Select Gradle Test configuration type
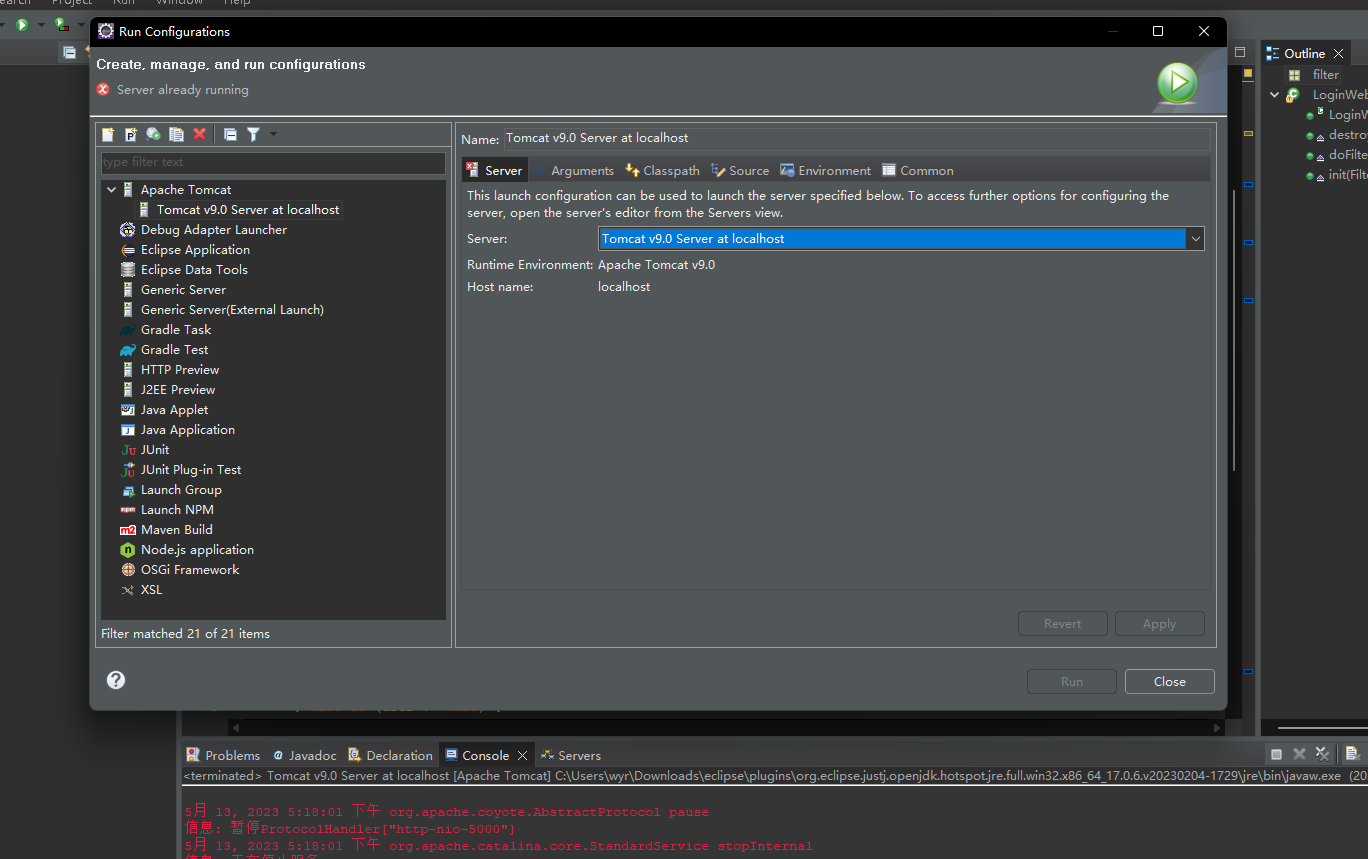Screen dimensions: 1368x859 coord(175,349)
